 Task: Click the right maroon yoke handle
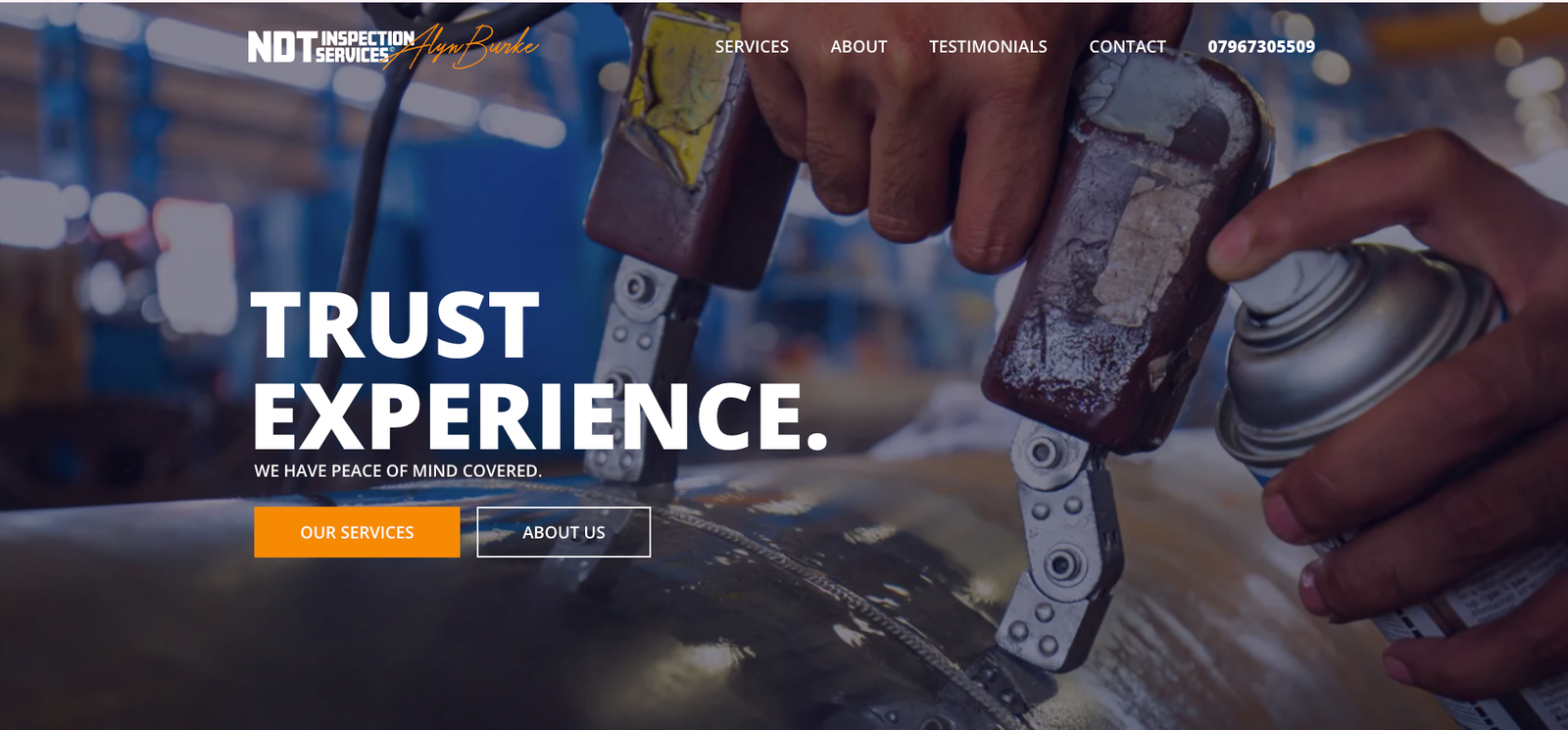[x=1127, y=245]
